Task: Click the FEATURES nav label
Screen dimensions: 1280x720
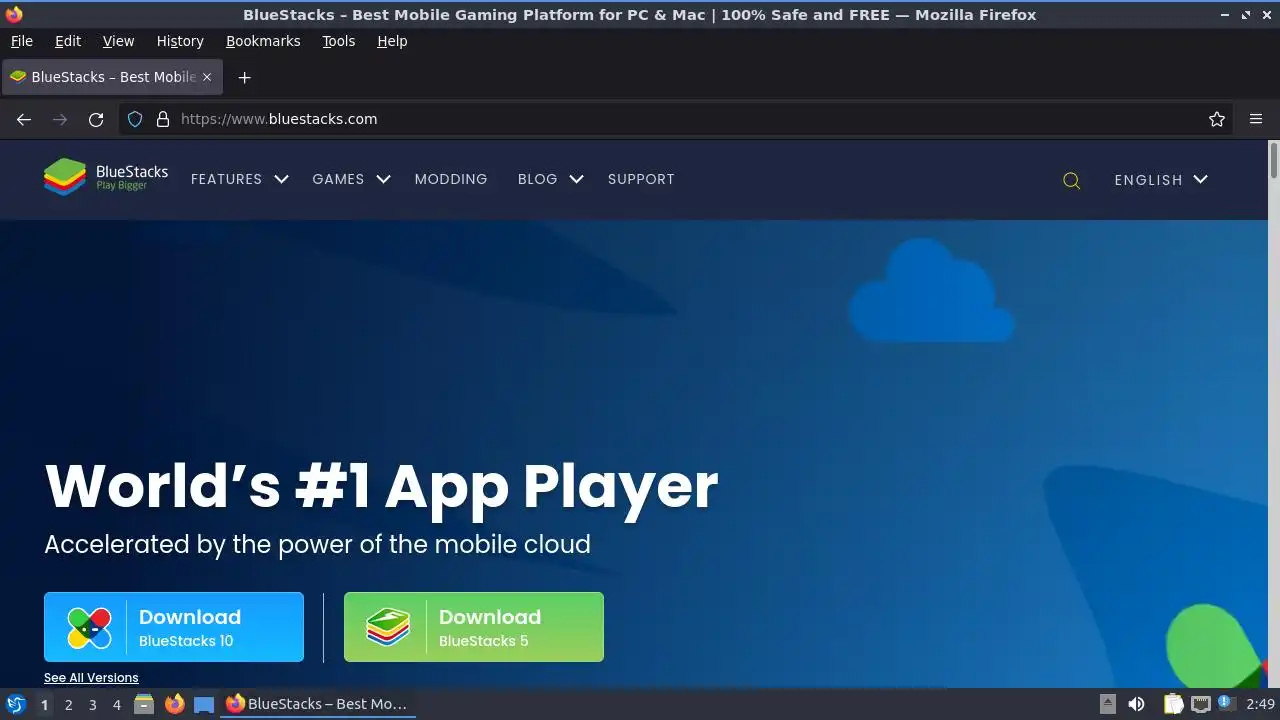Action: pos(226,179)
